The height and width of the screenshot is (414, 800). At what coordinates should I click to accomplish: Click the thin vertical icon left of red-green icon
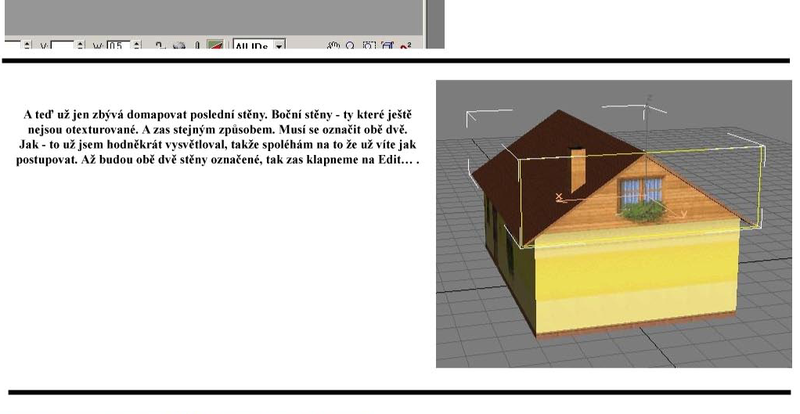click(x=197, y=45)
